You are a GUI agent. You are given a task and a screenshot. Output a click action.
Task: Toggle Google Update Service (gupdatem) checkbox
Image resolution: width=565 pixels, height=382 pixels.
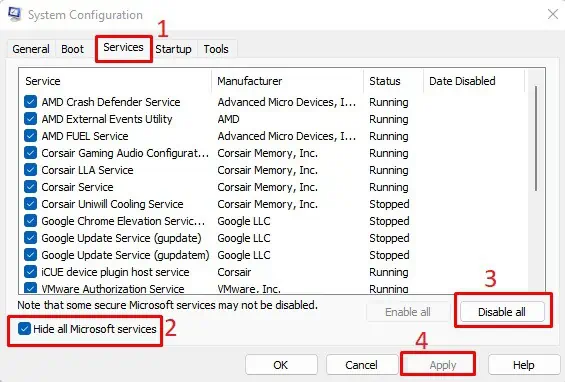click(31, 255)
